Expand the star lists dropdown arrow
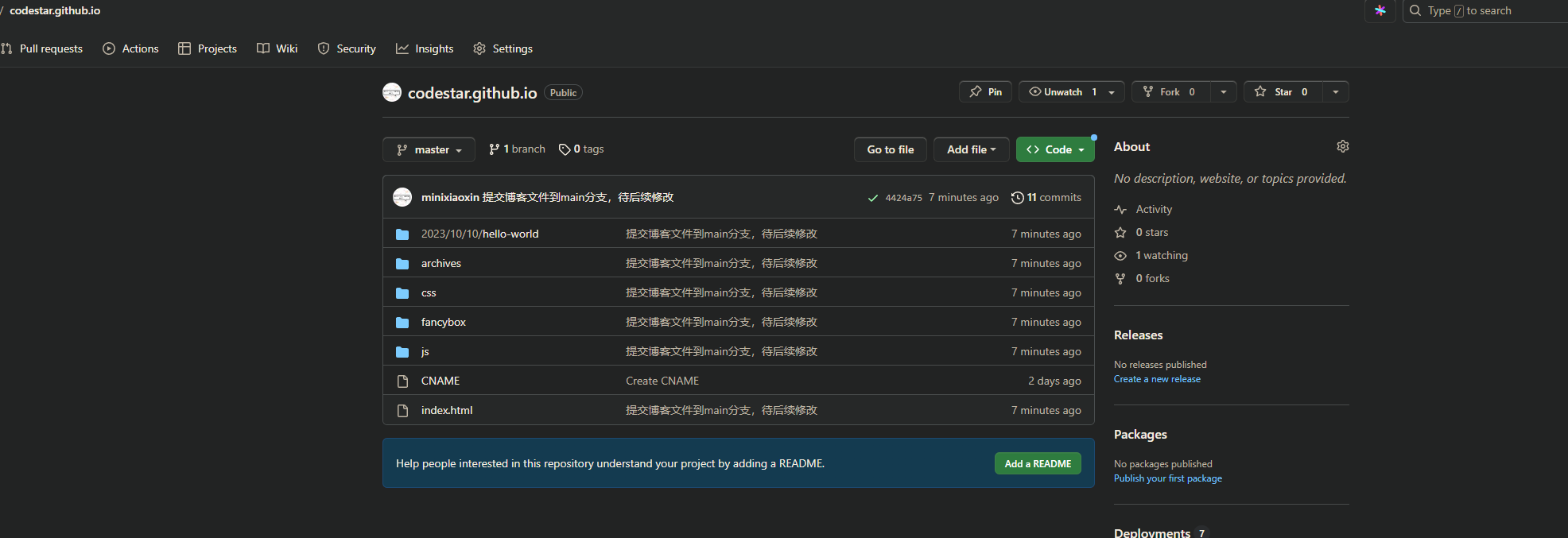 click(x=1336, y=91)
